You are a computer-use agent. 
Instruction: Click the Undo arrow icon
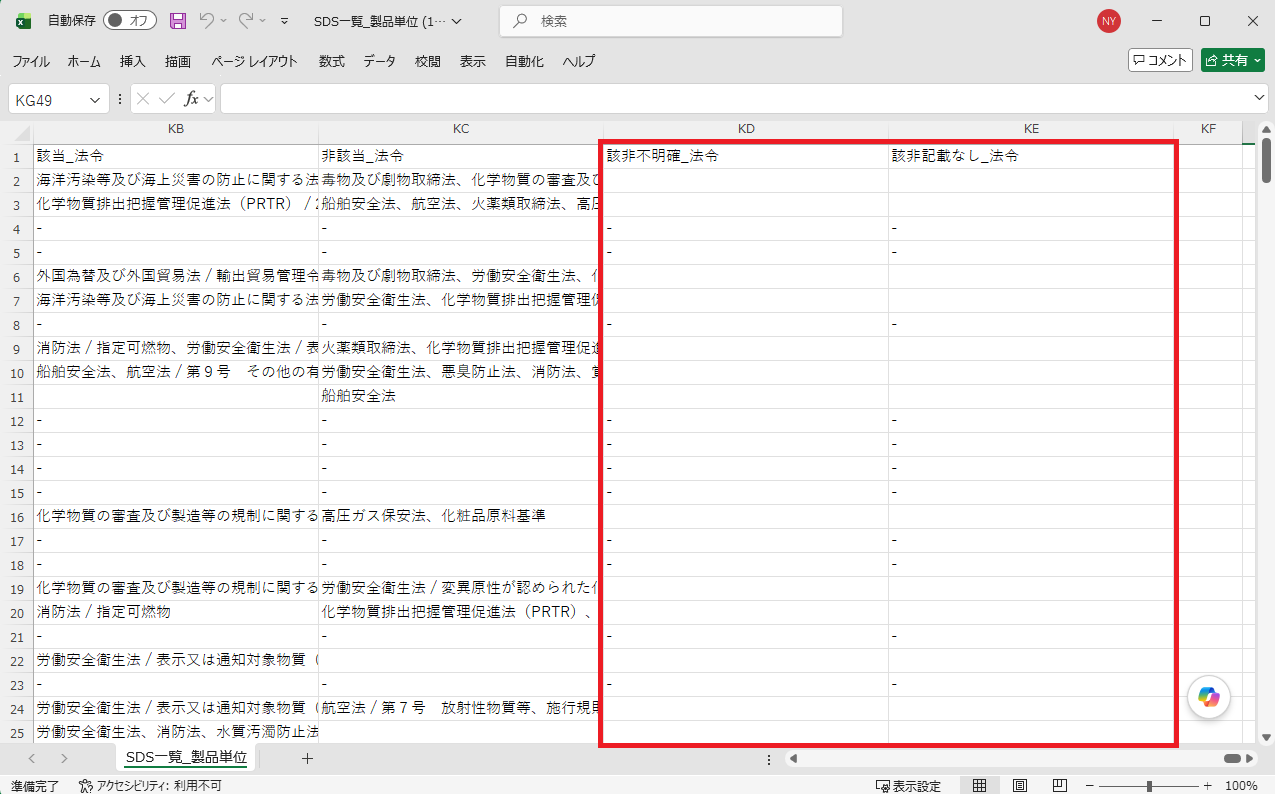point(206,21)
